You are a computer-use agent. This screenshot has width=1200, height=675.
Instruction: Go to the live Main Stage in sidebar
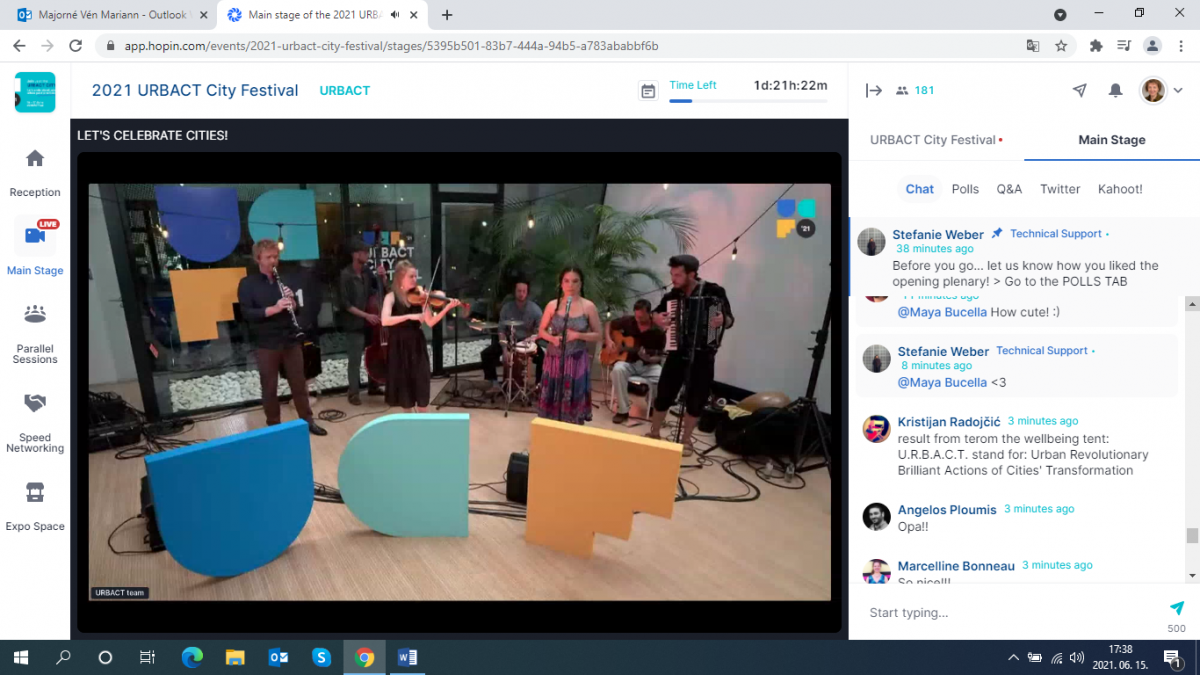pyautogui.click(x=35, y=247)
